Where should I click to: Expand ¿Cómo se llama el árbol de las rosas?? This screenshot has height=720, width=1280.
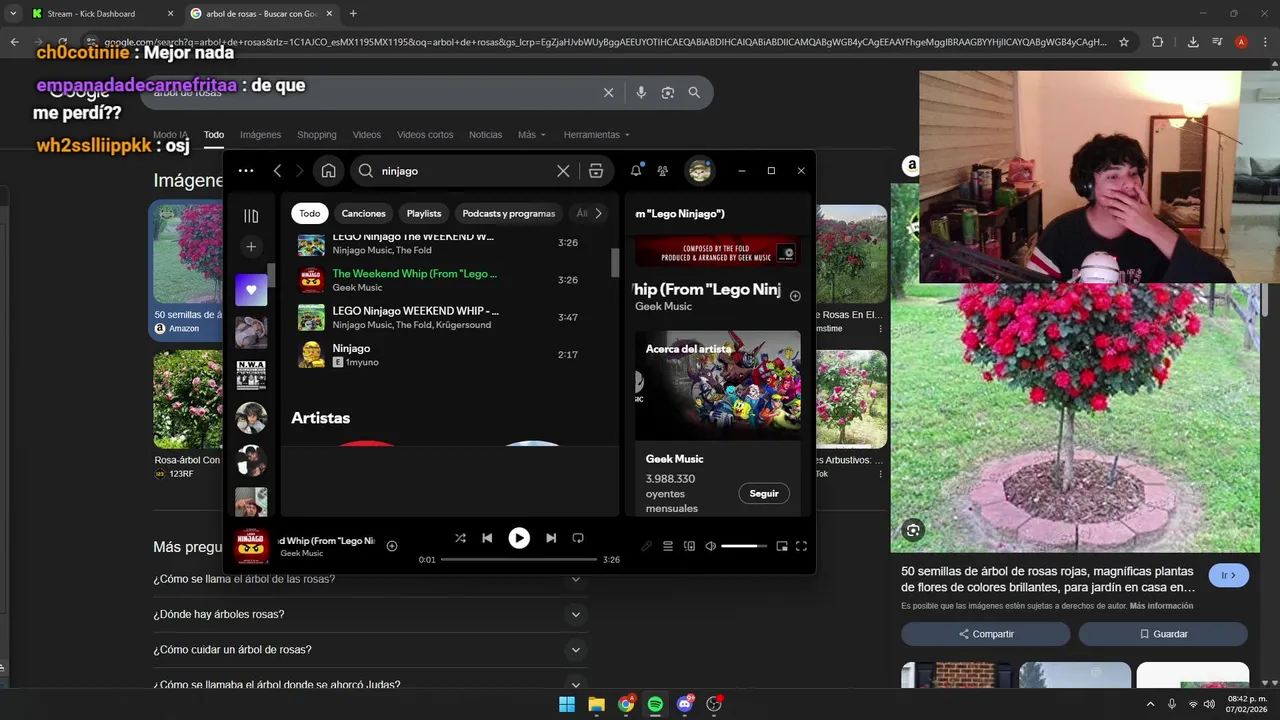pos(368,579)
